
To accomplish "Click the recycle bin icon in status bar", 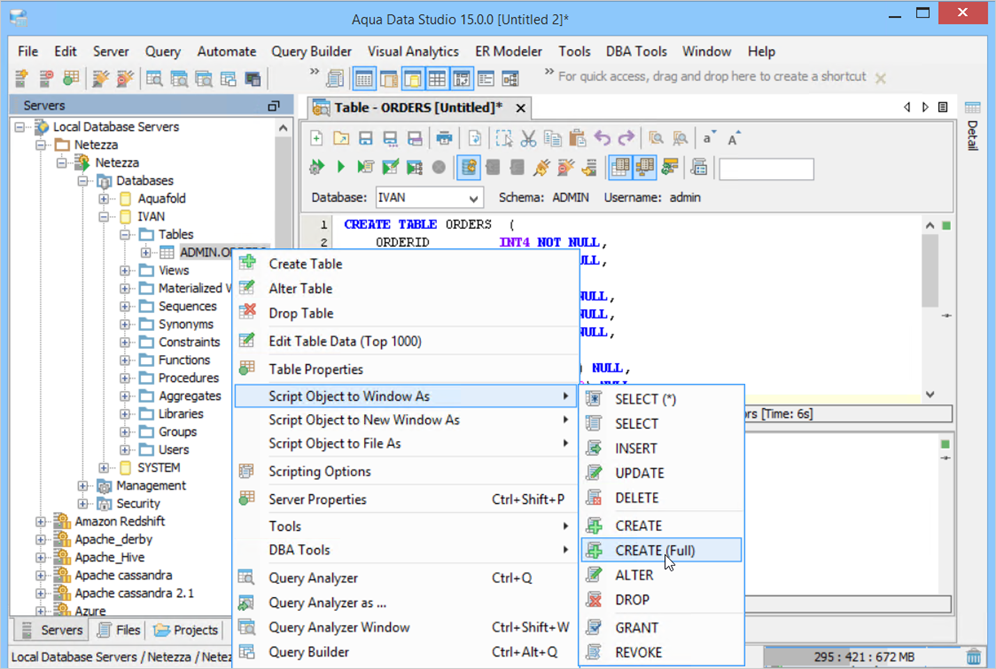I will pos(973,656).
